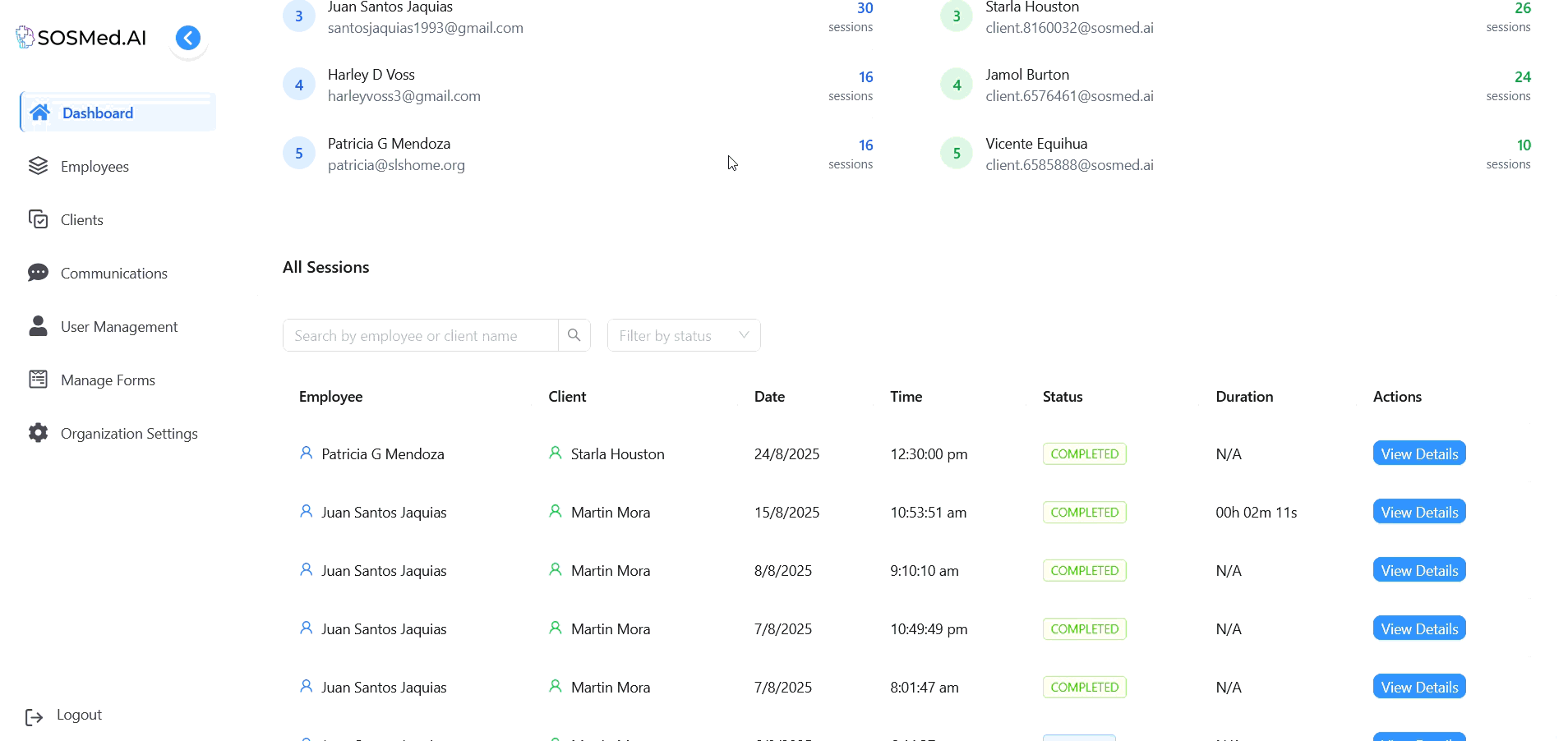Select the Manage Forms document icon
The image size is (1568, 741).
coord(38,379)
